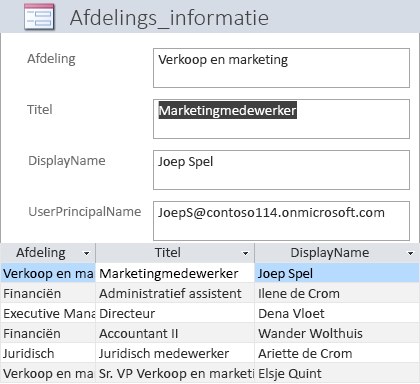420x384 pixels.
Task: Click the Executive Mana cell
Action: point(48,313)
